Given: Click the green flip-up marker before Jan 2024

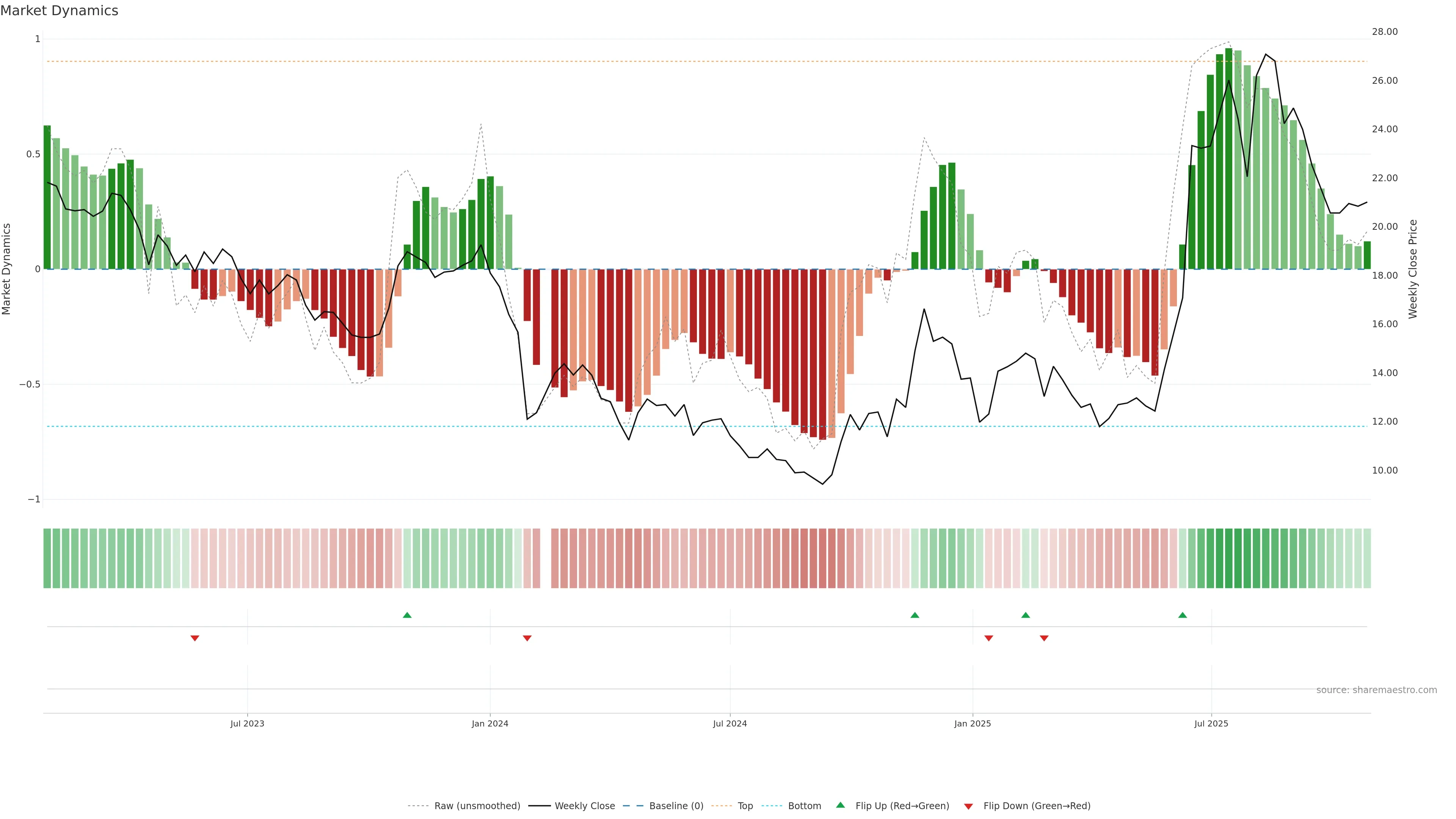Looking at the screenshot, I should [x=407, y=615].
